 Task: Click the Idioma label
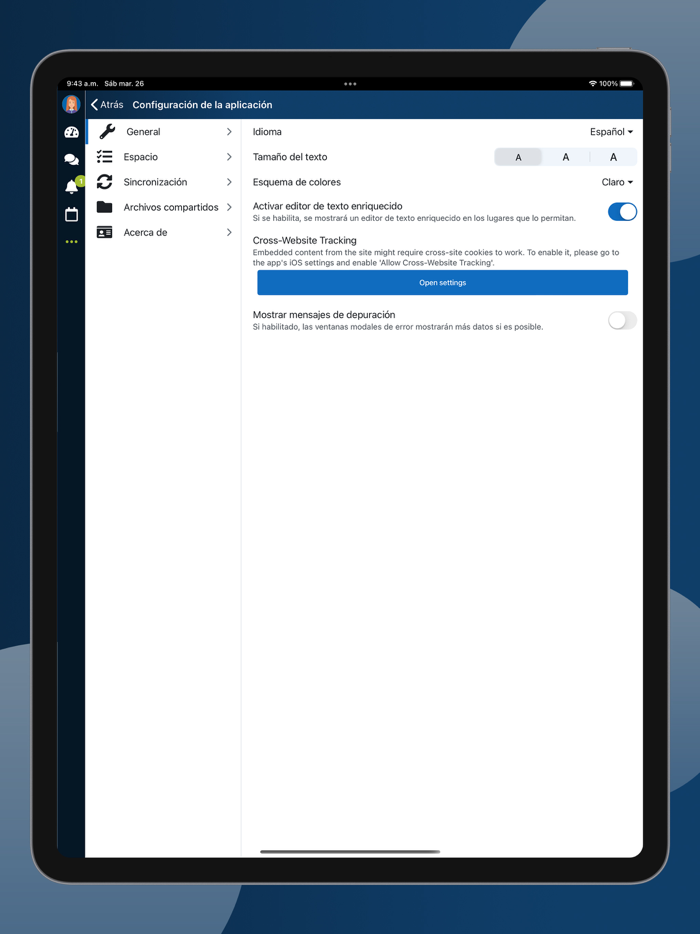(x=267, y=132)
